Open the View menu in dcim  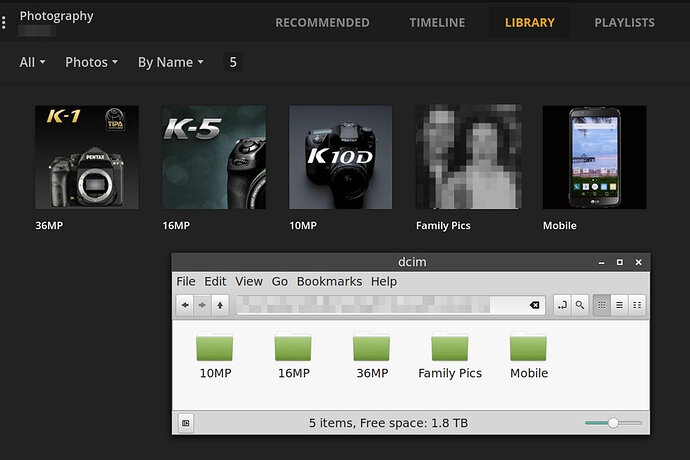pyautogui.click(x=249, y=281)
